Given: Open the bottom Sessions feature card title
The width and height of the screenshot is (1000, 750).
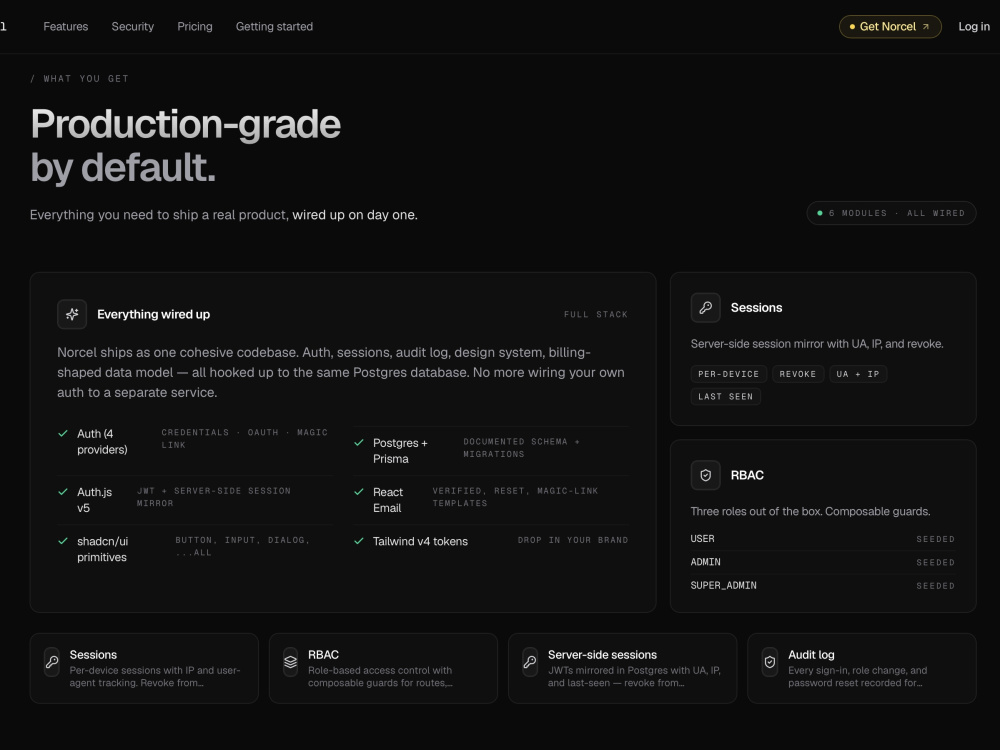Looking at the screenshot, I should click(x=93, y=655).
